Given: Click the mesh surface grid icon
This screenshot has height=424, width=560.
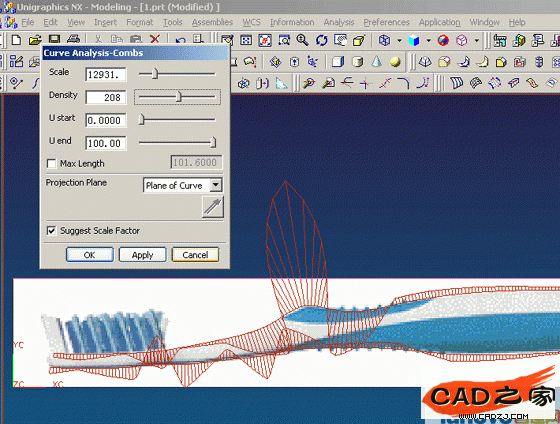Looking at the screenshot, I should 475,84.
